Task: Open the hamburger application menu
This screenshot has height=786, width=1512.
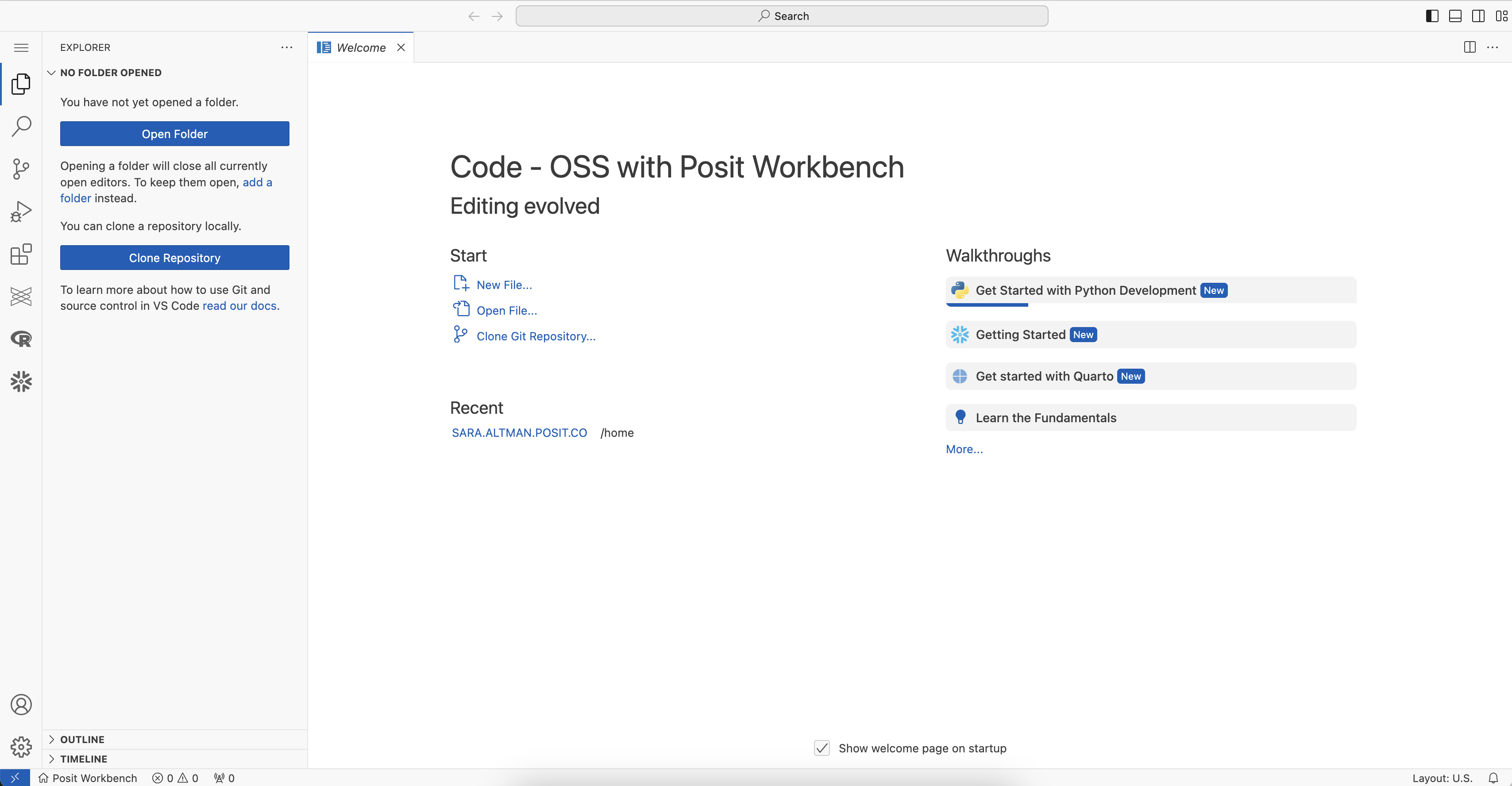Action: [x=21, y=47]
